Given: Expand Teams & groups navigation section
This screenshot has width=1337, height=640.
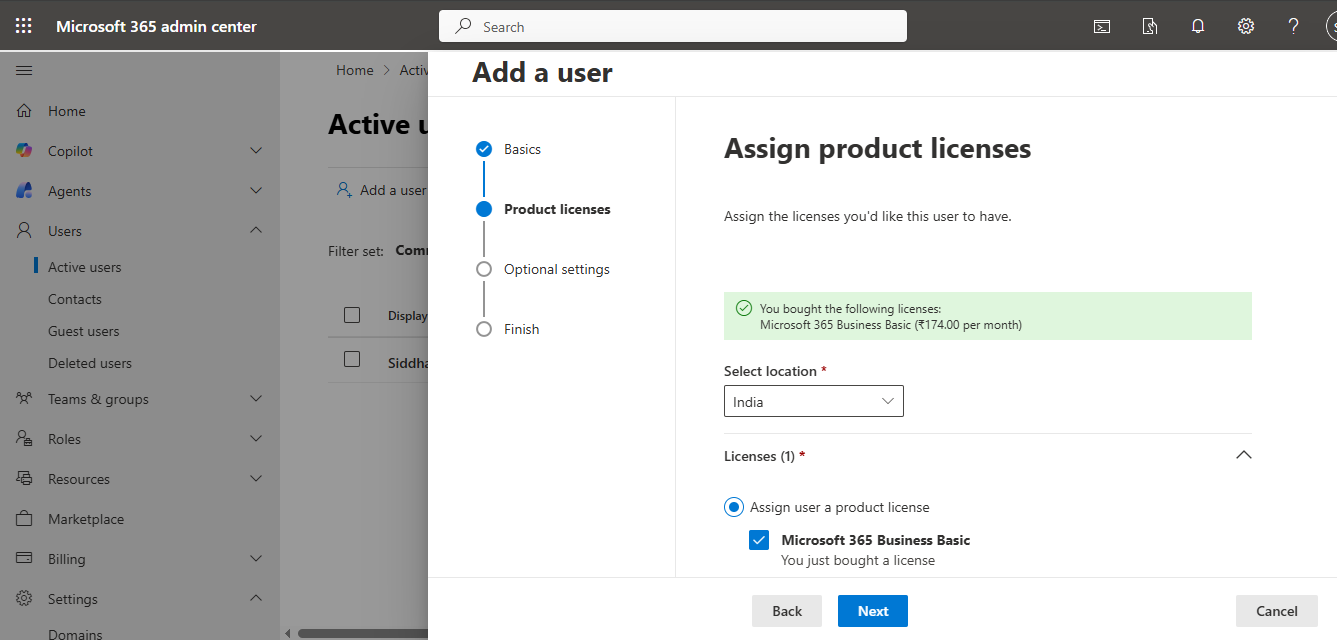Looking at the screenshot, I should click(x=255, y=399).
